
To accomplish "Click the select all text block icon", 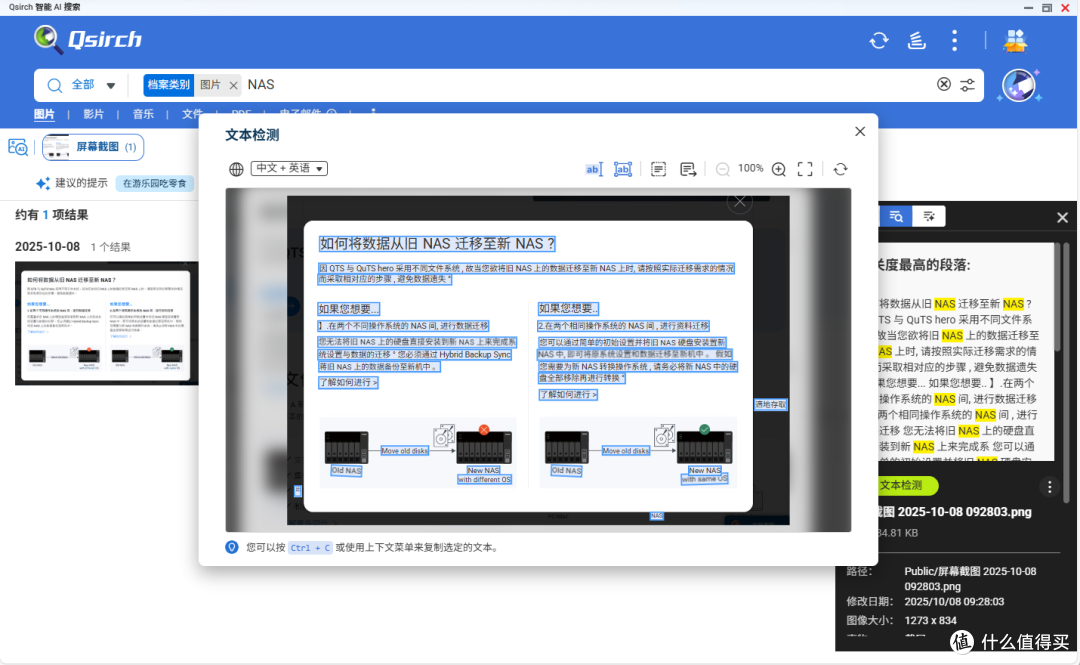I will (x=658, y=169).
